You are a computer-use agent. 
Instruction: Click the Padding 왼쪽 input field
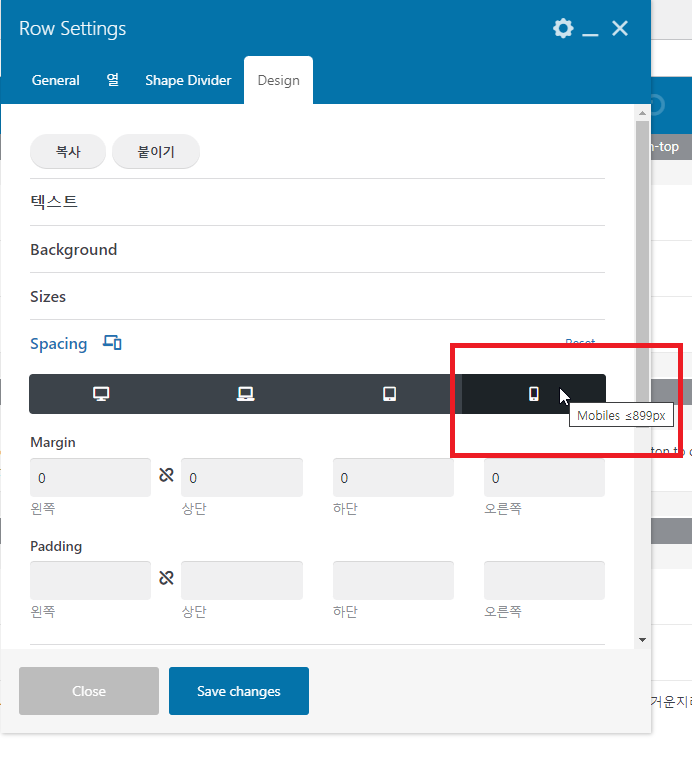point(91,580)
